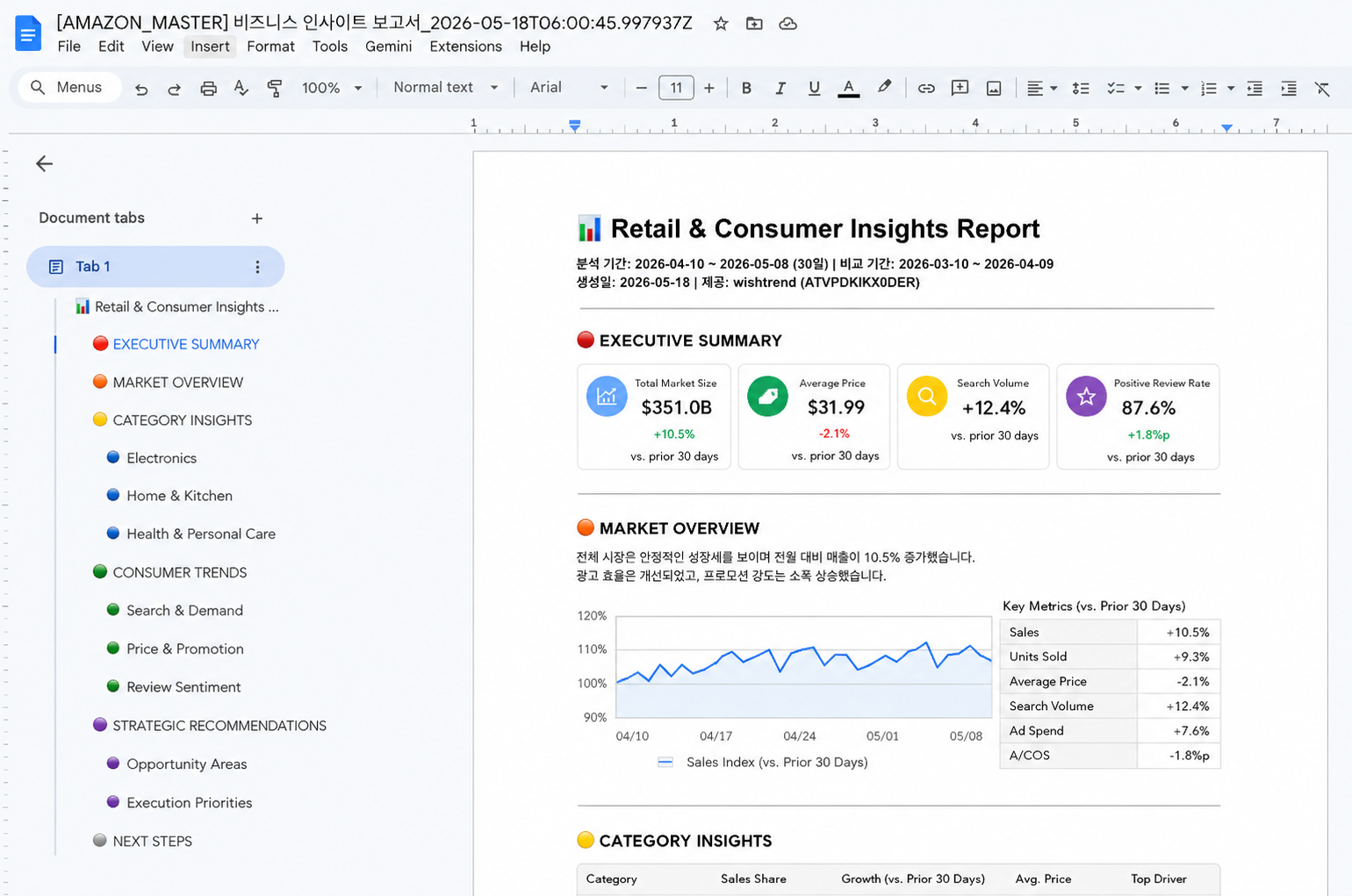Open the highlight color picker
This screenshot has height=896, width=1352.
(x=884, y=88)
